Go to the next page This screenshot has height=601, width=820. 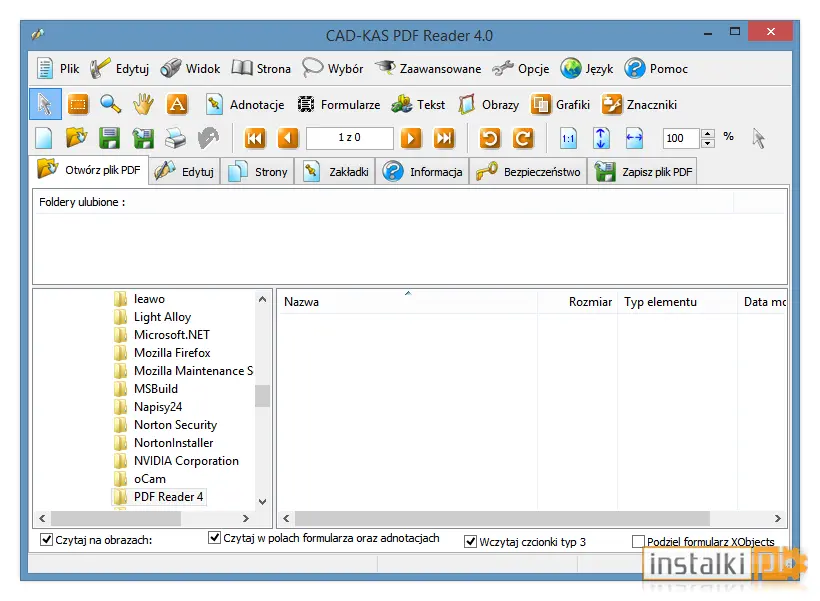pyautogui.click(x=411, y=138)
